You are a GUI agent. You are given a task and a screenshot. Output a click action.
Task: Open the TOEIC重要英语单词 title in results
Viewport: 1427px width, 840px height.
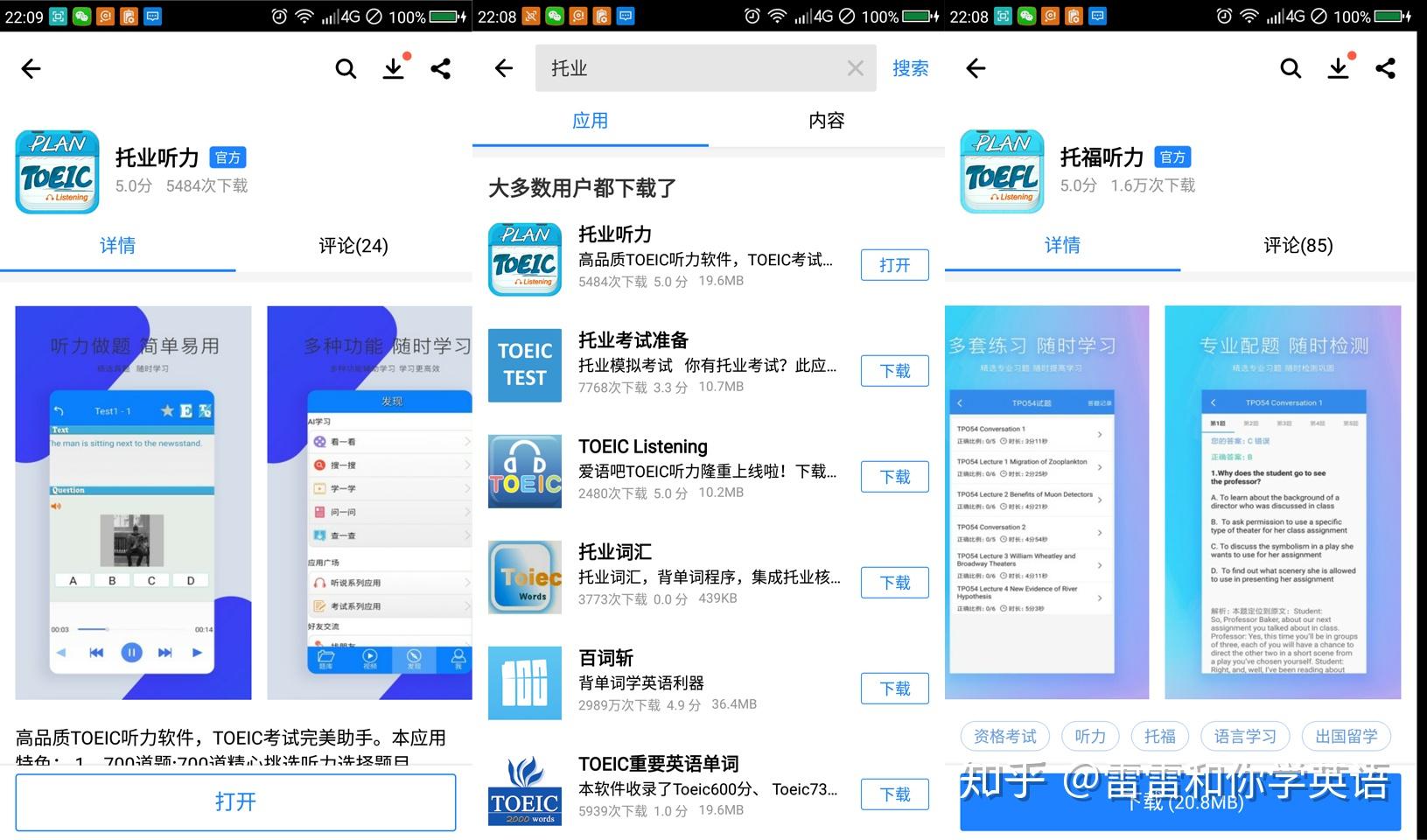(659, 764)
